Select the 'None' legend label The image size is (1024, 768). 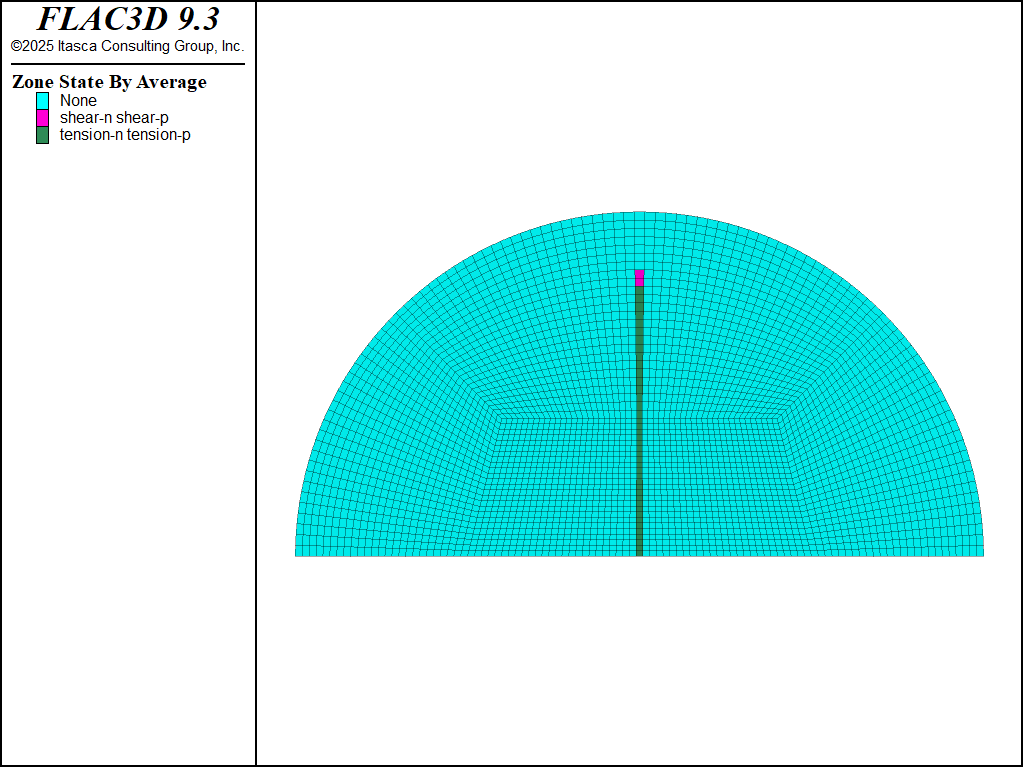78,101
